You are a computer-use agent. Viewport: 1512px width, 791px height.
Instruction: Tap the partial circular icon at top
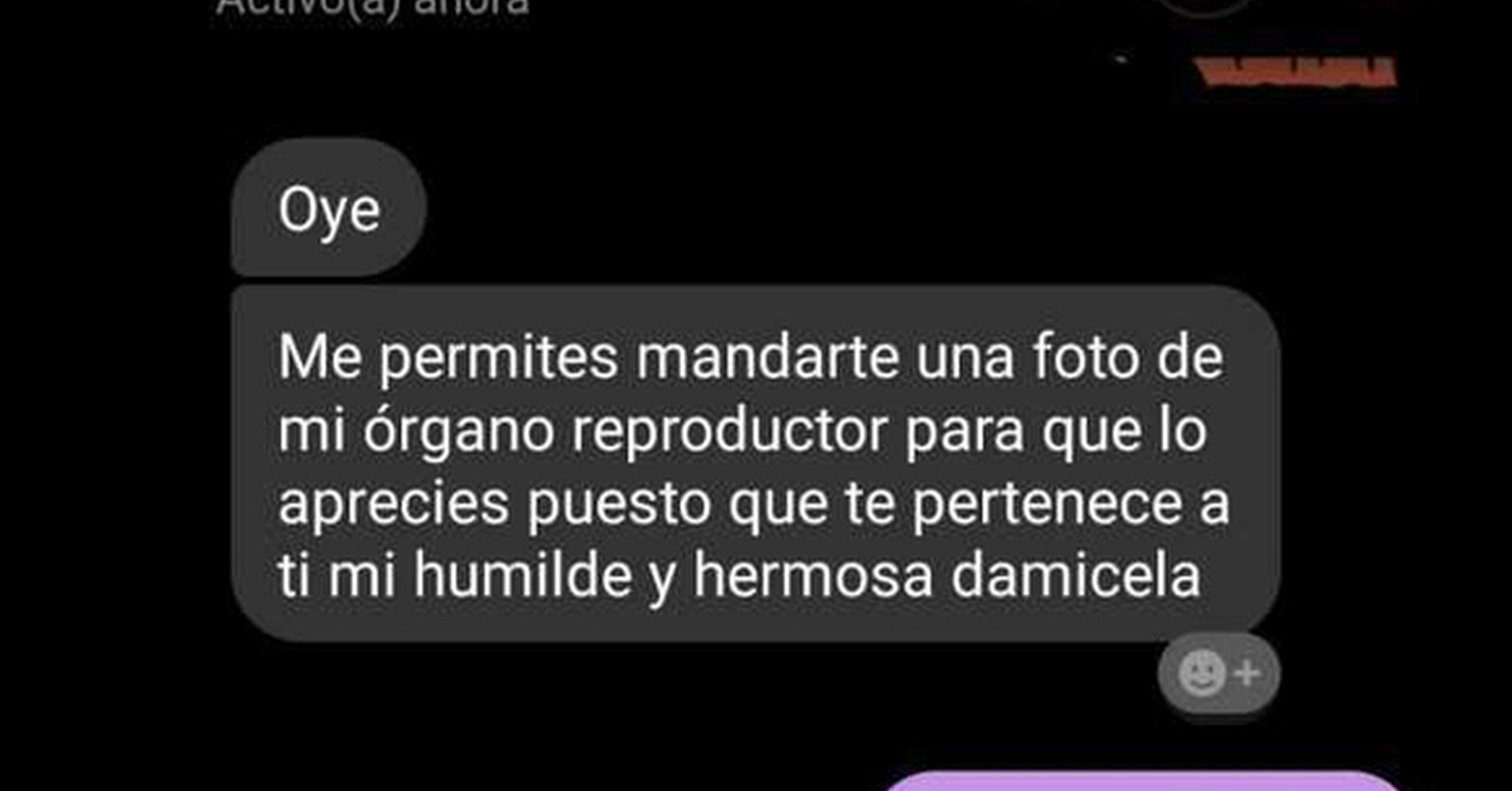pos(1207,6)
